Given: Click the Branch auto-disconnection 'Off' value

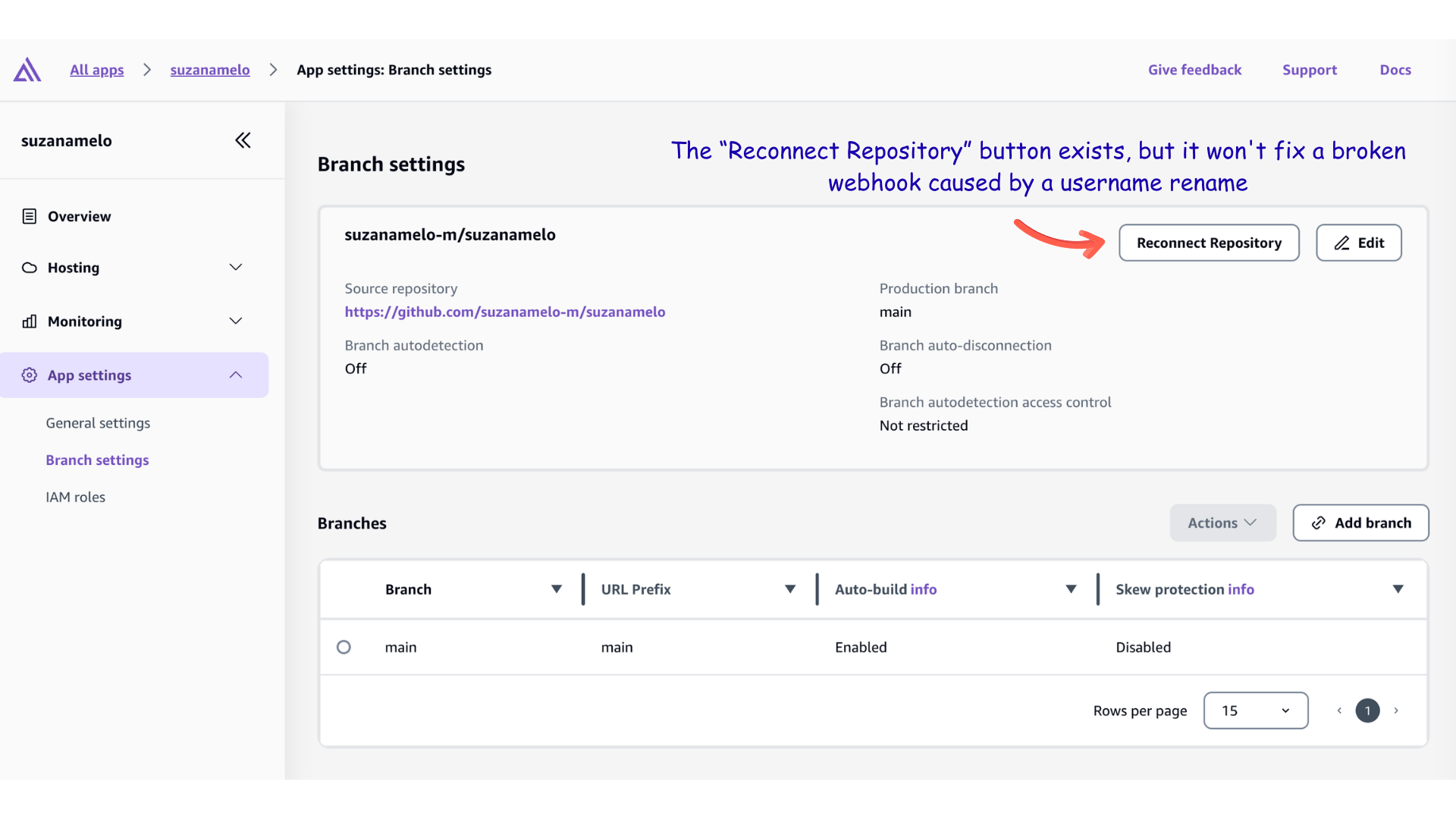Looking at the screenshot, I should [890, 369].
